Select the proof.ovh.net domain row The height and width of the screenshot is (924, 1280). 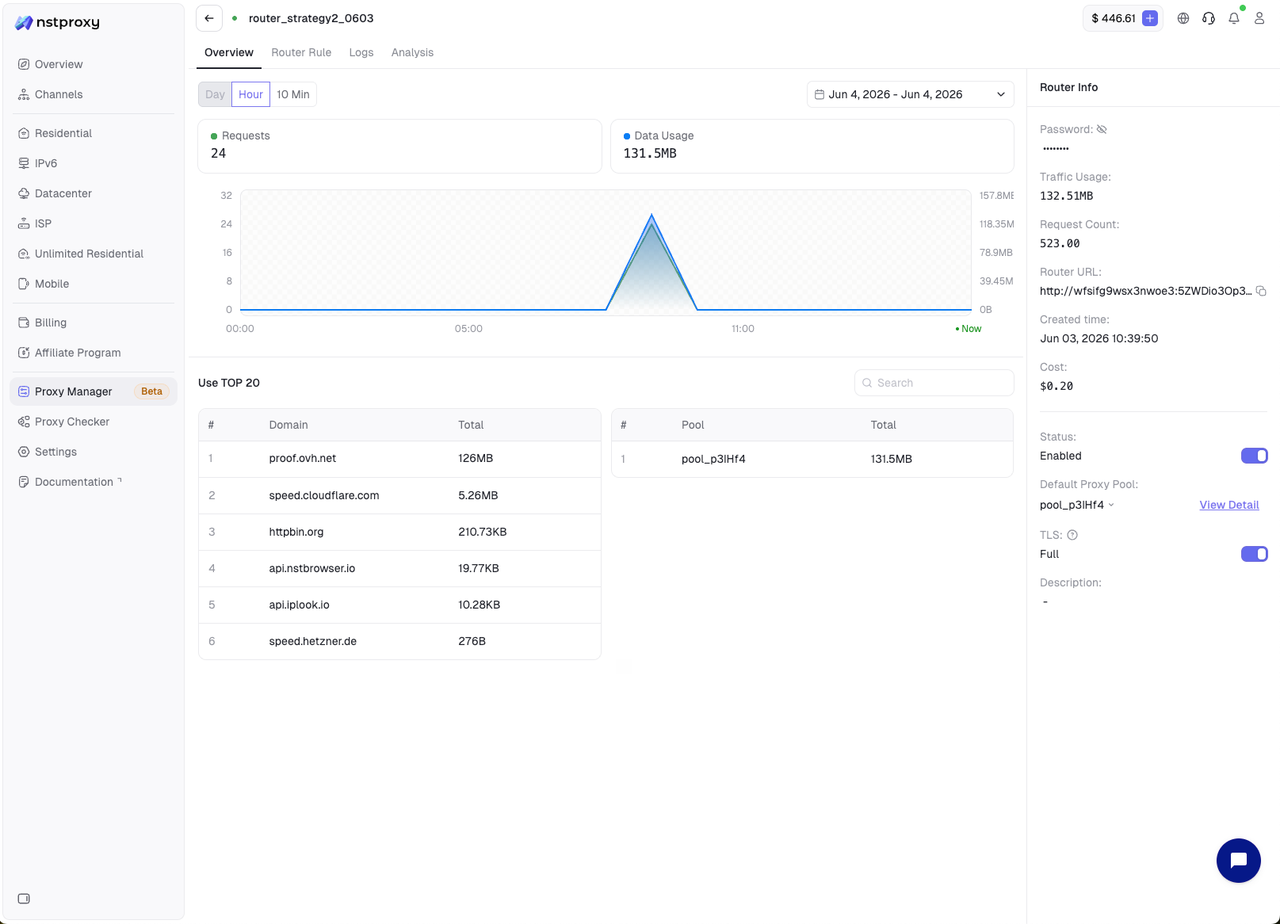[400, 459]
